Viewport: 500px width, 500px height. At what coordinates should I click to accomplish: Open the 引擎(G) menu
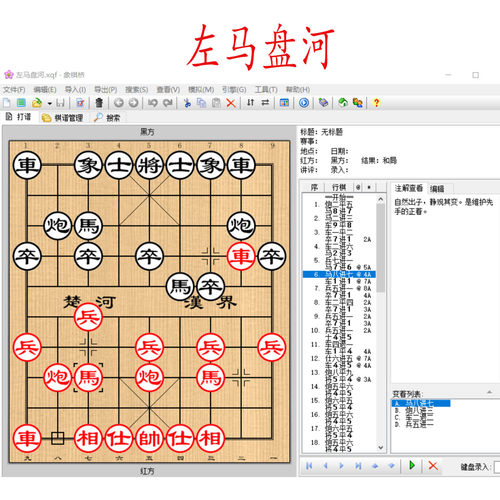234,90
